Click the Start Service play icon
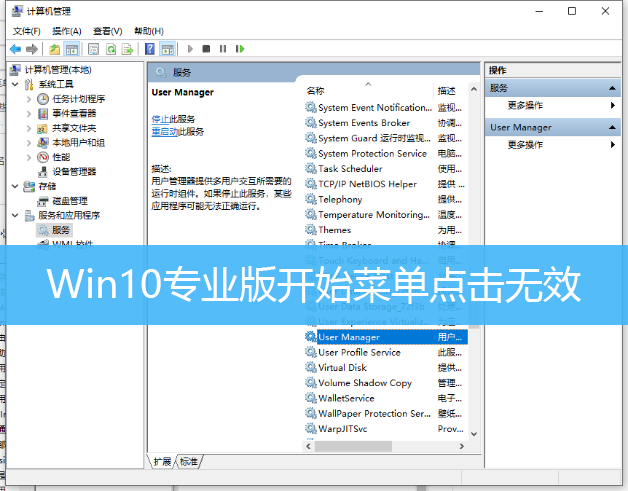 (x=190, y=49)
